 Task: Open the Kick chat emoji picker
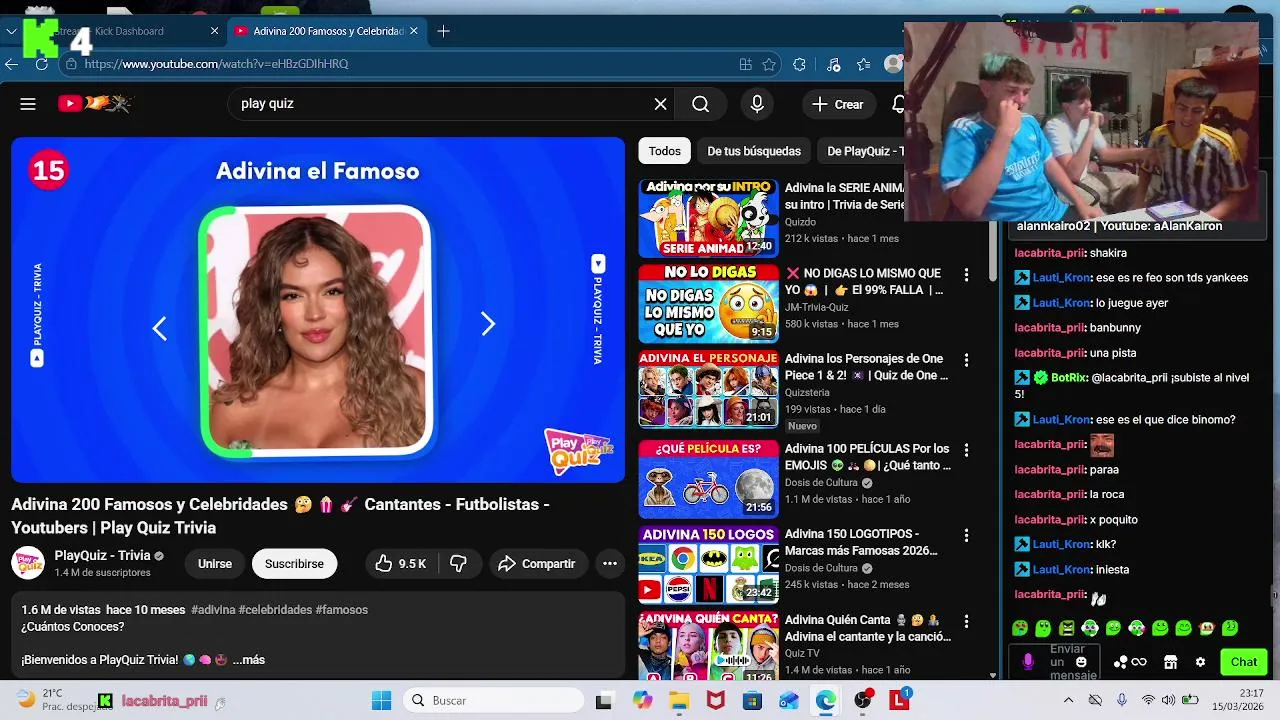(x=1080, y=662)
